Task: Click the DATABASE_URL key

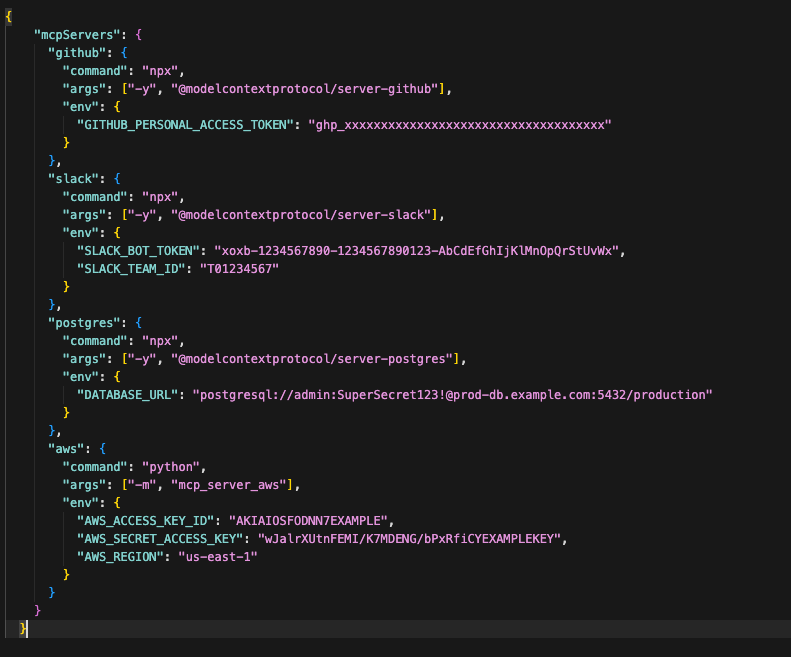Action: tap(126, 394)
